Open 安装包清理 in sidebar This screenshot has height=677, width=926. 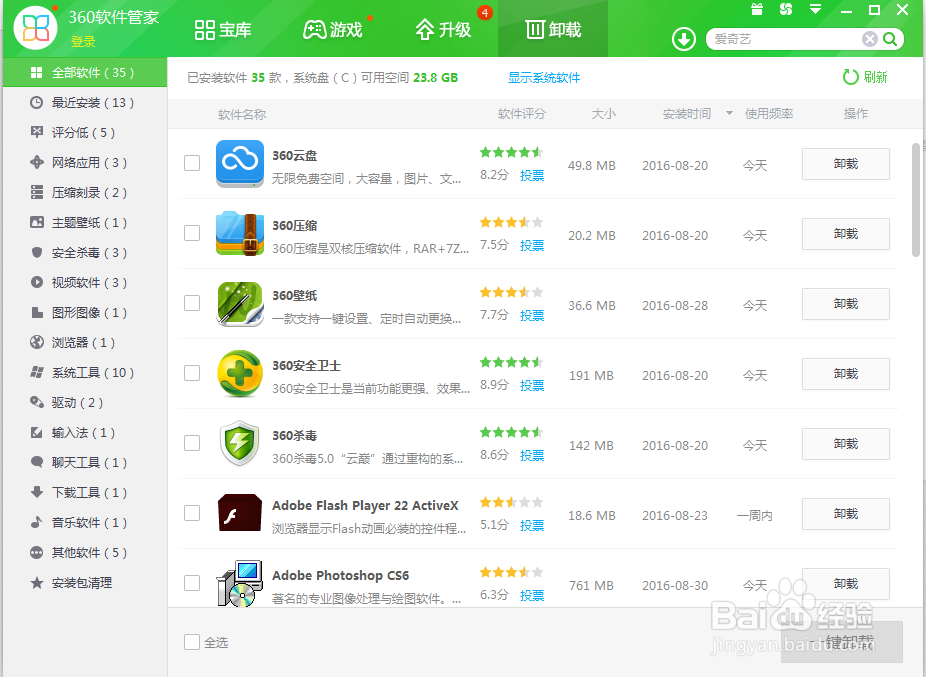coord(85,583)
